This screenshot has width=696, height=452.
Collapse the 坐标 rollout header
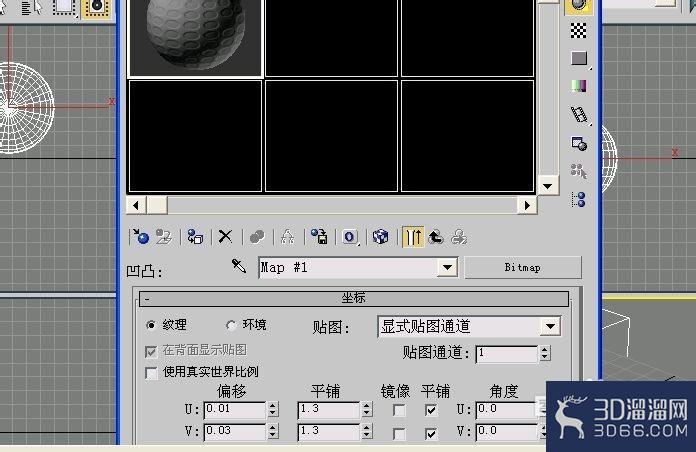(354, 298)
